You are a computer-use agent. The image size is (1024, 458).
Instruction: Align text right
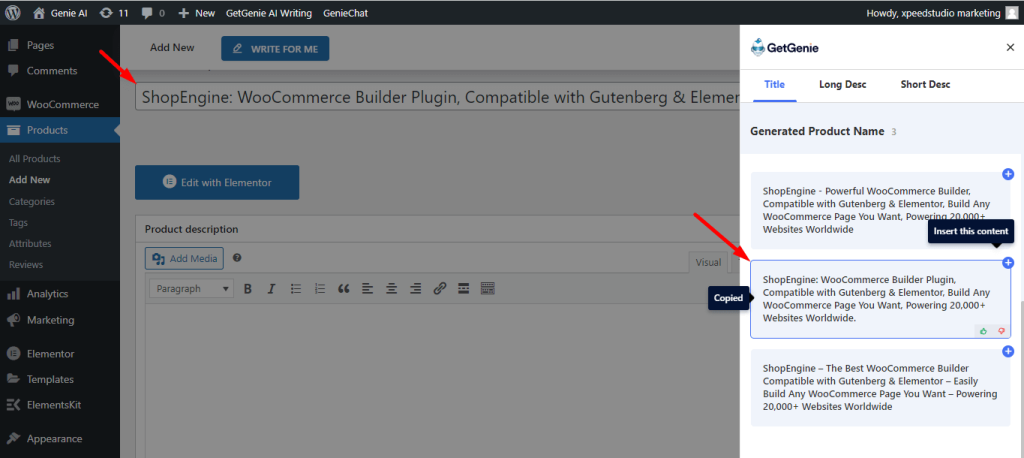(x=415, y=288)
